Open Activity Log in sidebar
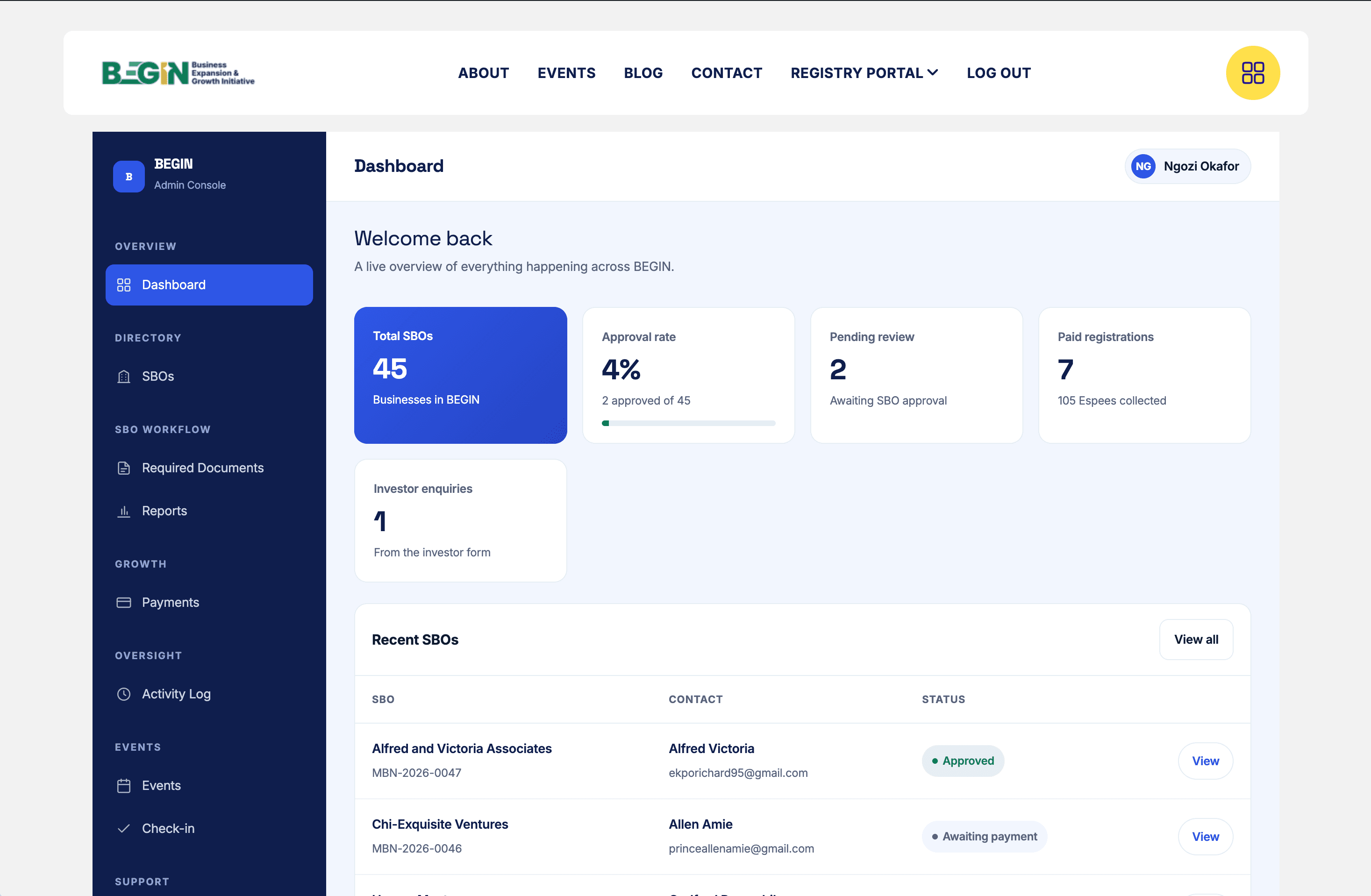The height and width of the screenshot is (896, 1371). (209, 695)
